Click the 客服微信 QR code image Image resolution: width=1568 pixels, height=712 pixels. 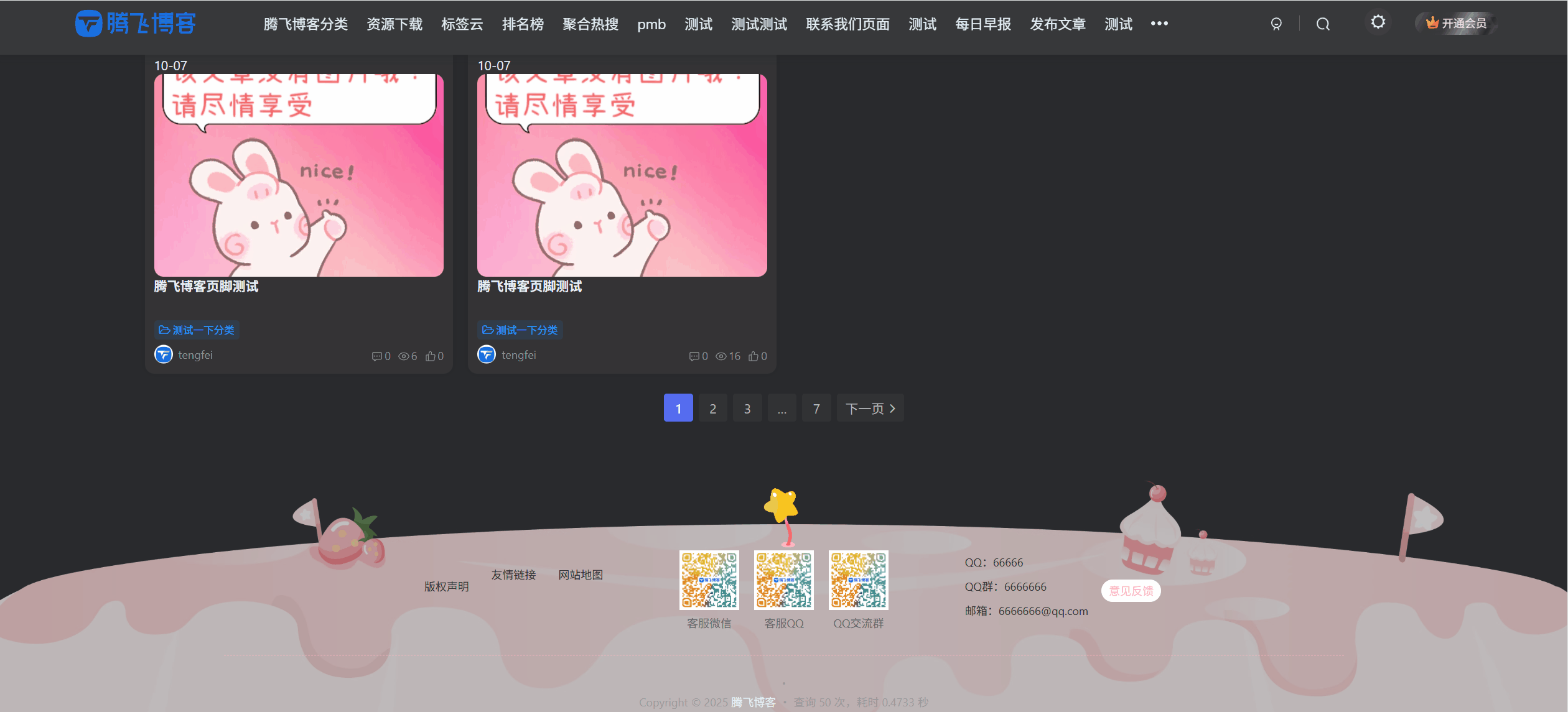[x=709, y=580]
